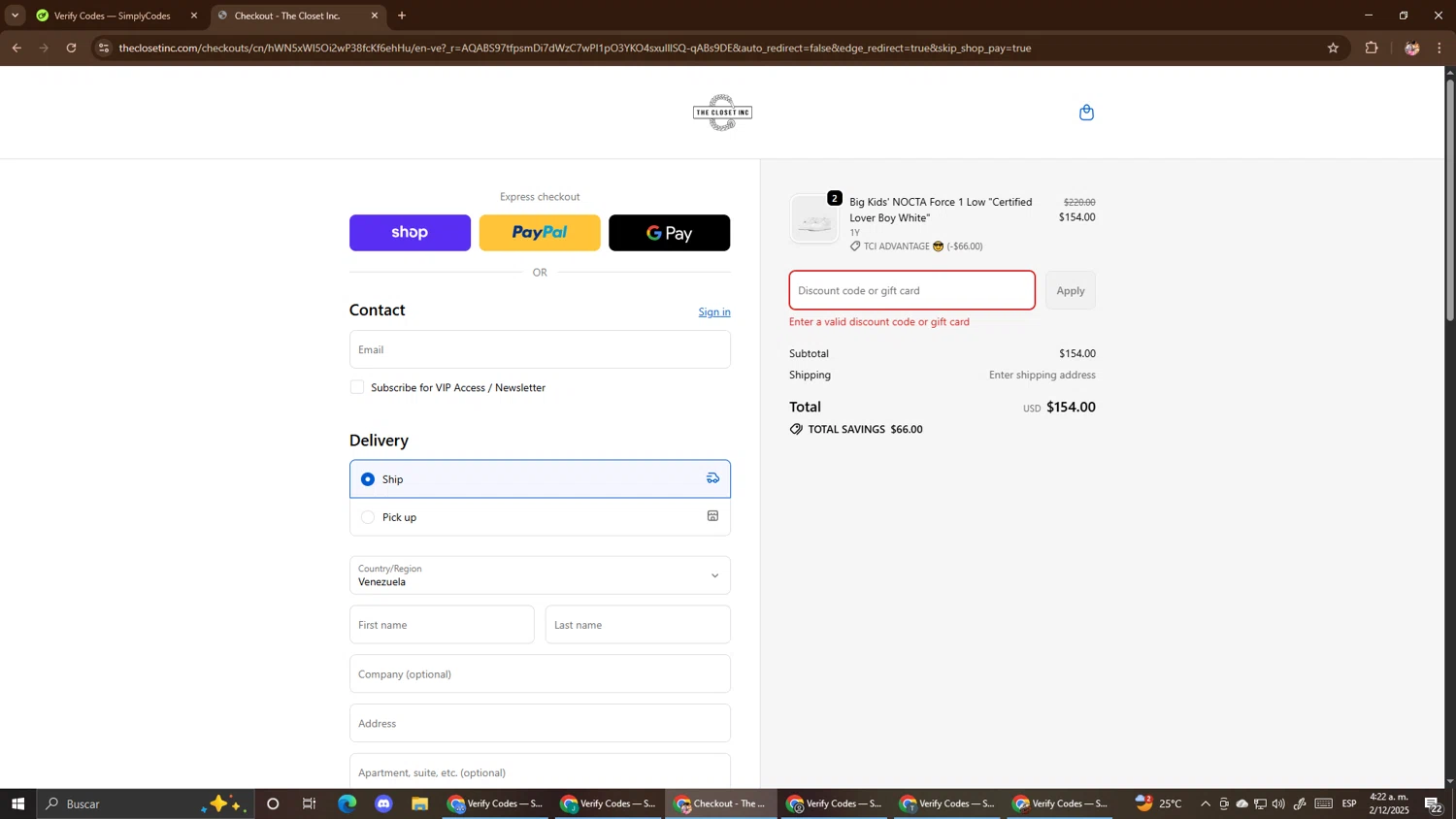Open the touch keyboard tray icon

1324,803
